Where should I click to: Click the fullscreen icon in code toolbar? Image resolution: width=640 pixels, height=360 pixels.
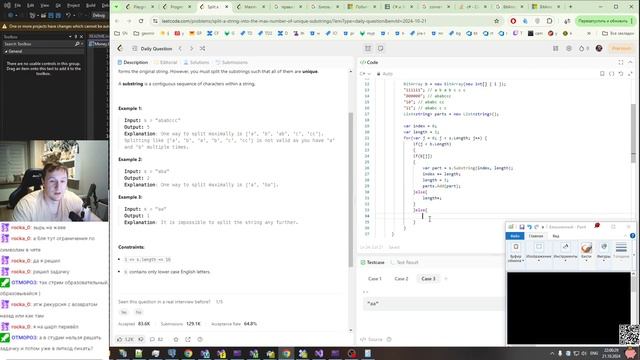(630, 74)
